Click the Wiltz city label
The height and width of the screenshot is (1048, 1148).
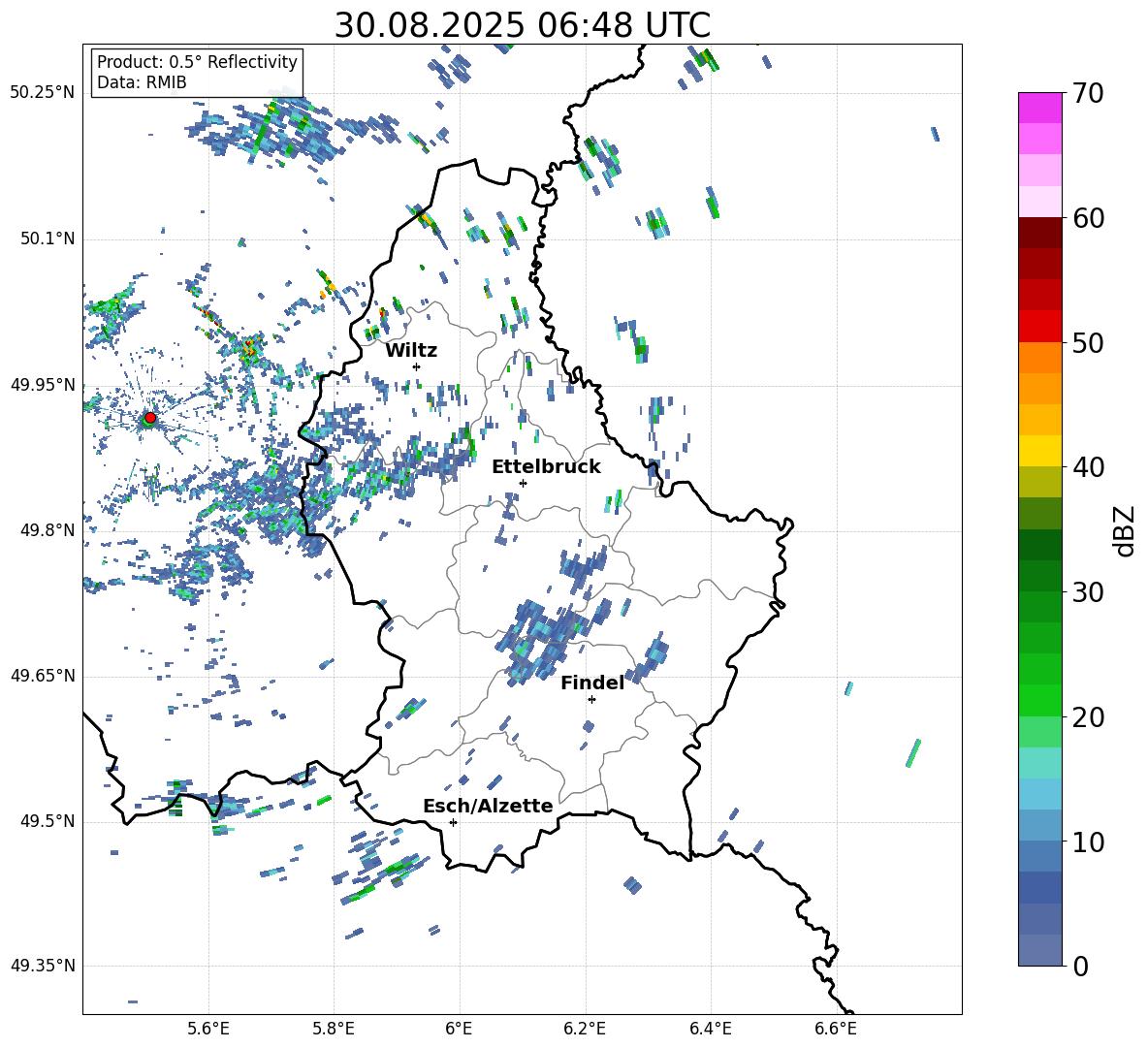tap(411, 351)
